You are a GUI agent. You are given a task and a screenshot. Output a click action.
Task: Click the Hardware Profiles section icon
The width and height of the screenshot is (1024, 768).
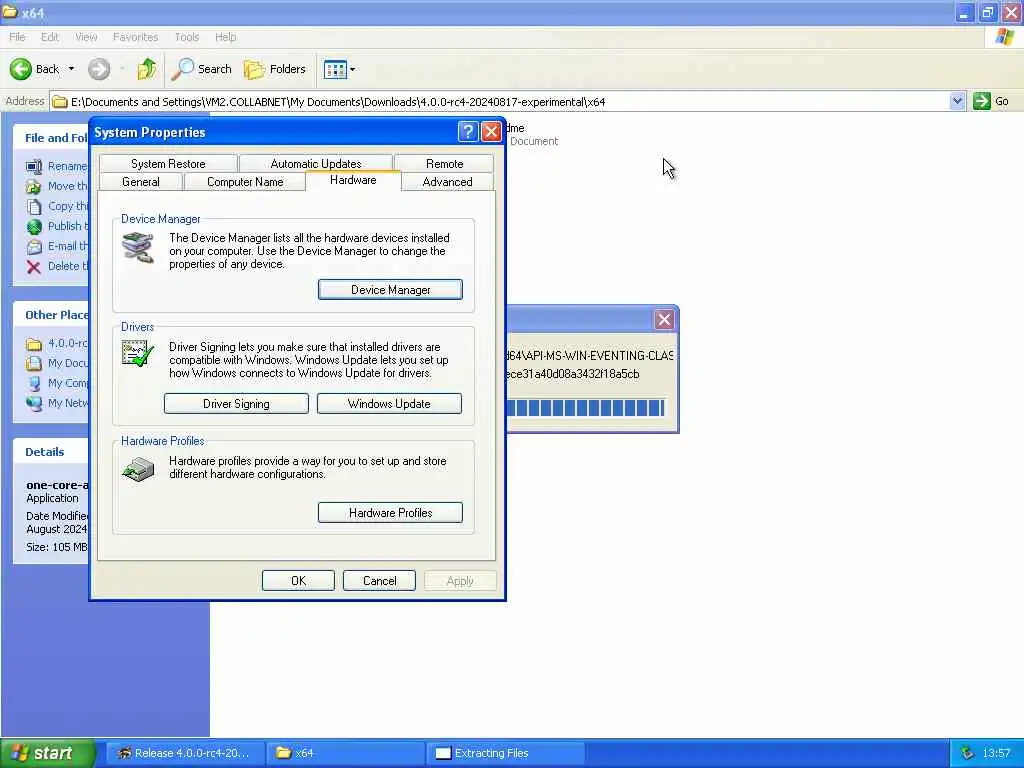tap(138, 469)
